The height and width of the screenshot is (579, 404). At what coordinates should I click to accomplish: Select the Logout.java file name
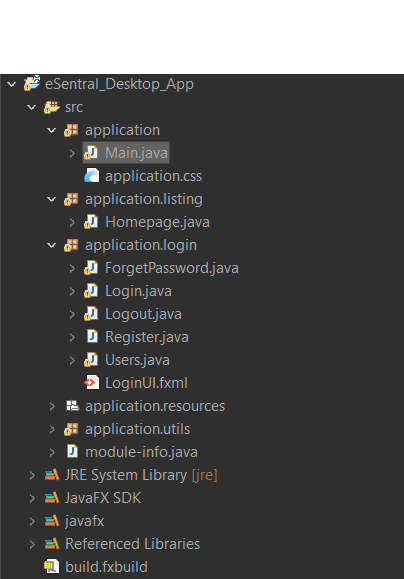(143, 314)
